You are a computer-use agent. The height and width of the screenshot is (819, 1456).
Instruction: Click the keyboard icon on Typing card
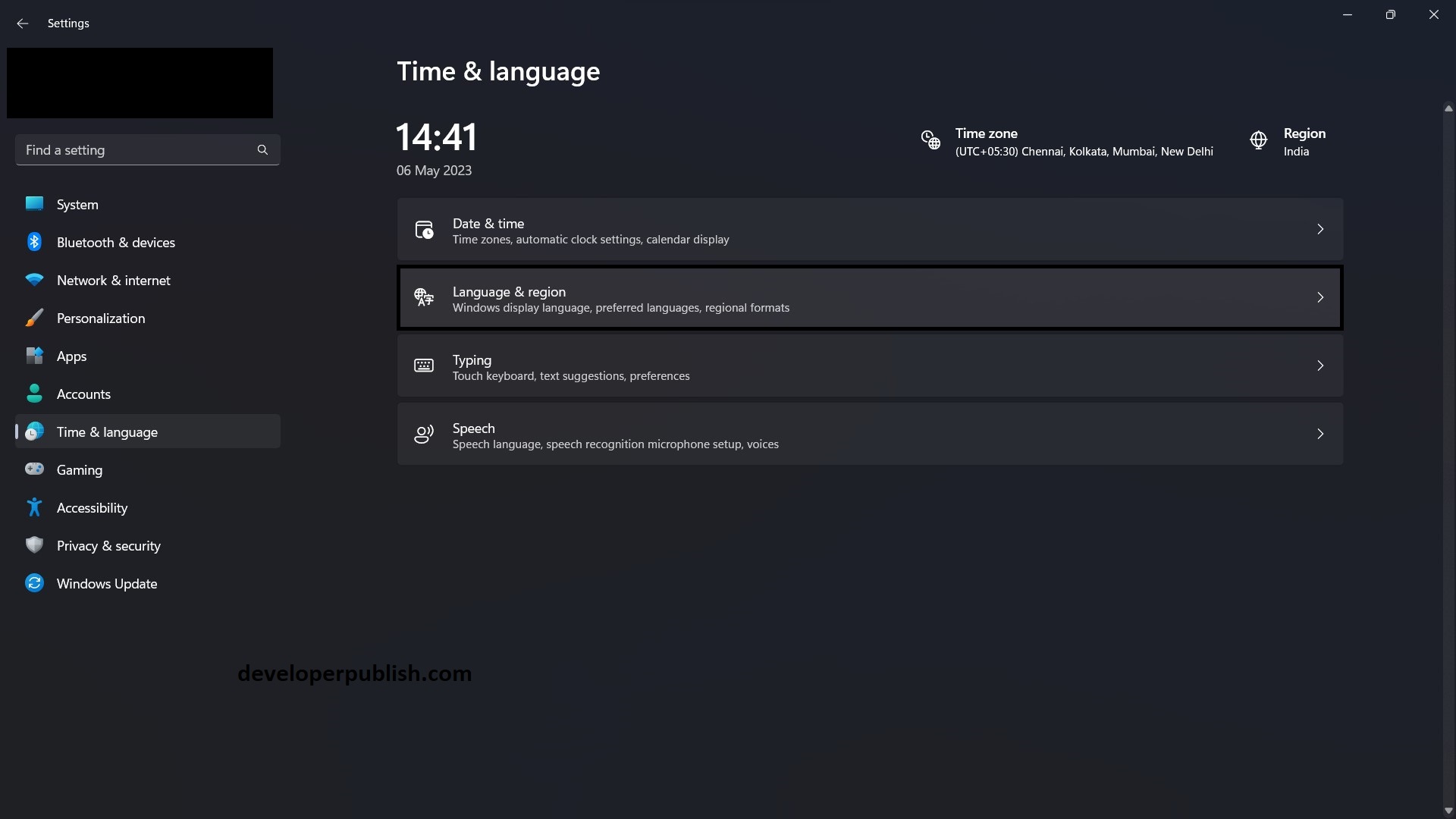pyautogui.click(x=423, y=365)
